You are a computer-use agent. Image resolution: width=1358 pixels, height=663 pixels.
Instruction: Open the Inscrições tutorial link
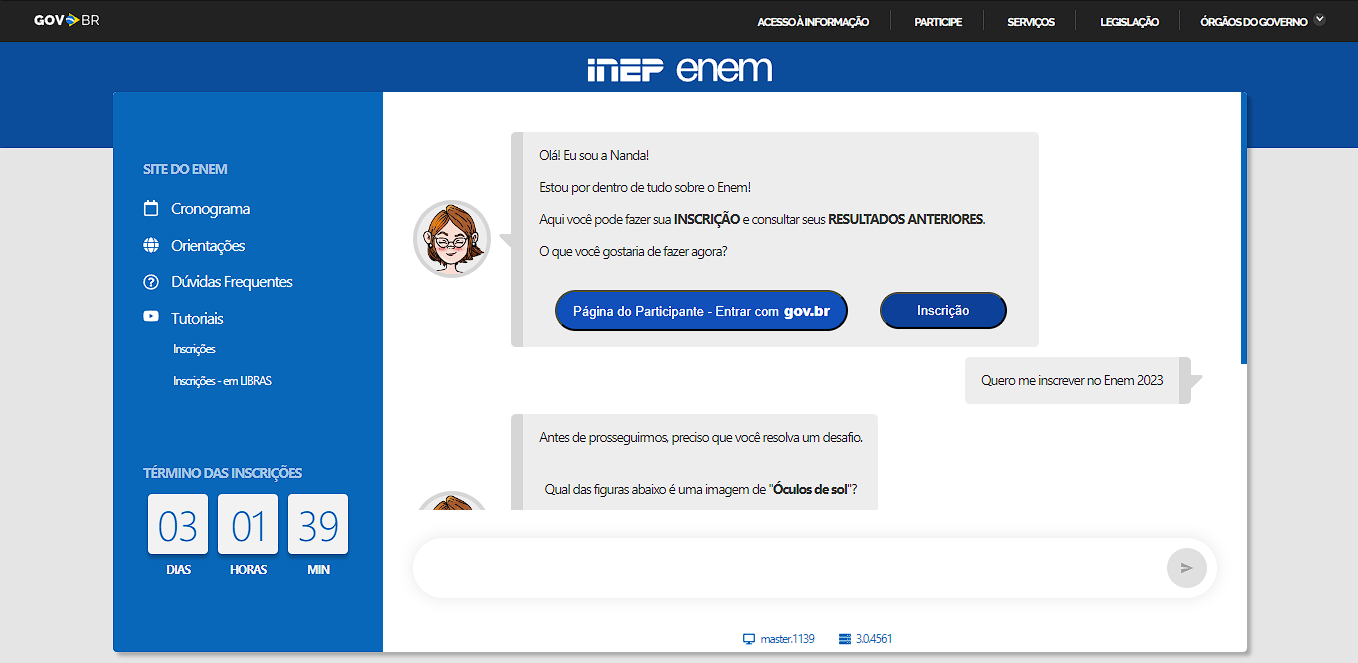[194, 349]
